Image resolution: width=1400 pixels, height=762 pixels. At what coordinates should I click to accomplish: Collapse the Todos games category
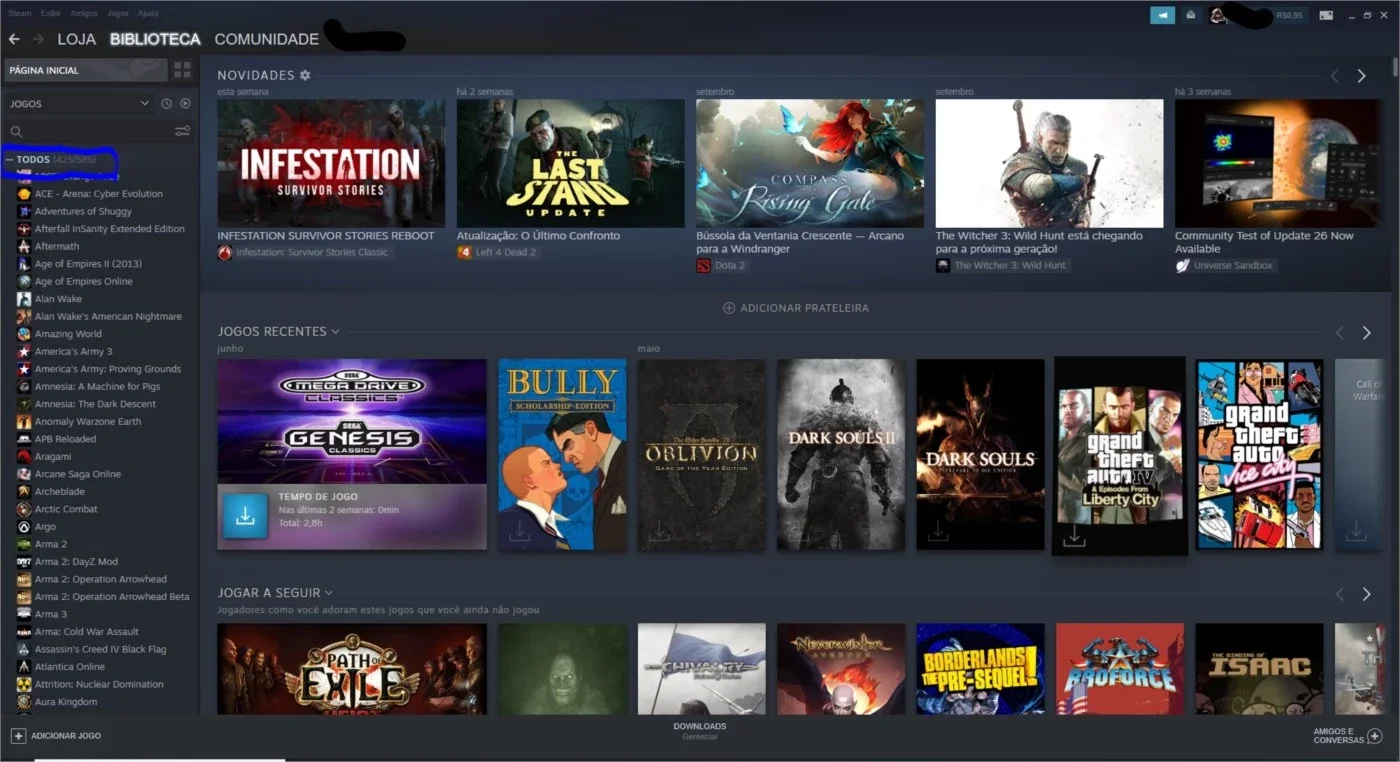(10, 160)
